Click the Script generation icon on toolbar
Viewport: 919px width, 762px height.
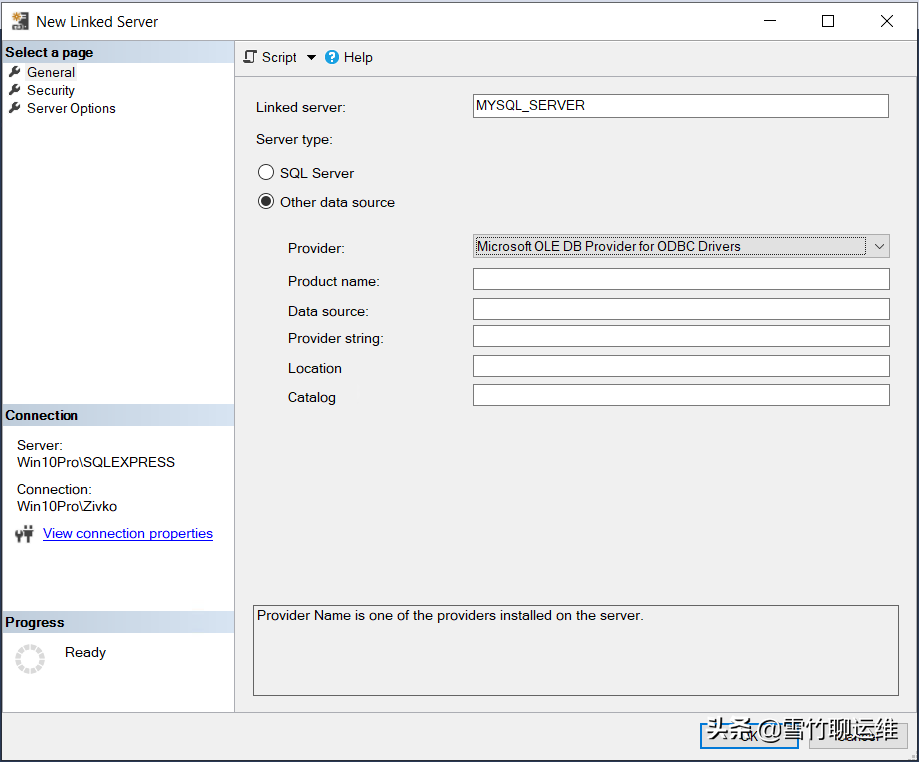(x=247, y=57)
